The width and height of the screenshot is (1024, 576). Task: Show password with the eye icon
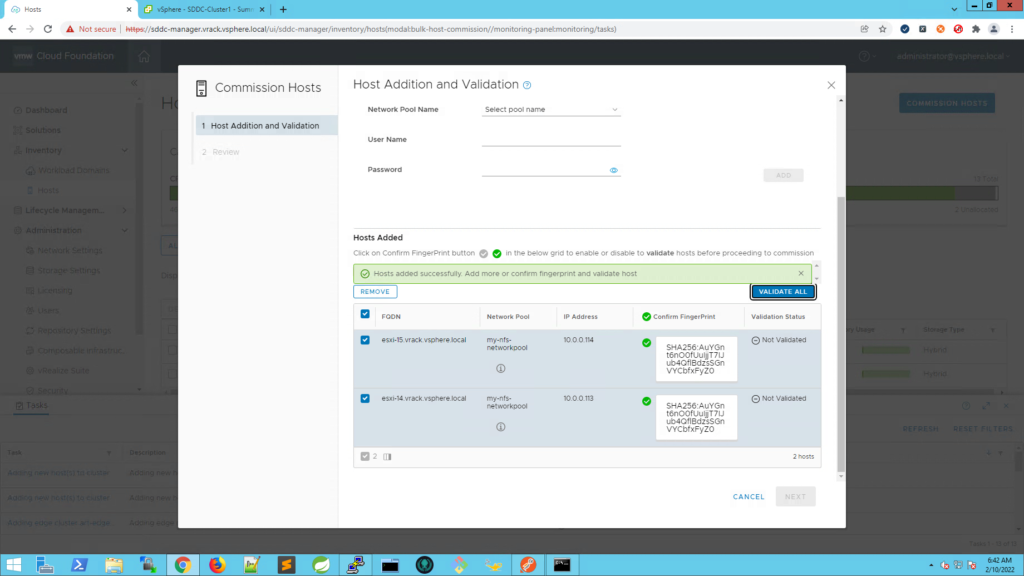pos(614,170)
